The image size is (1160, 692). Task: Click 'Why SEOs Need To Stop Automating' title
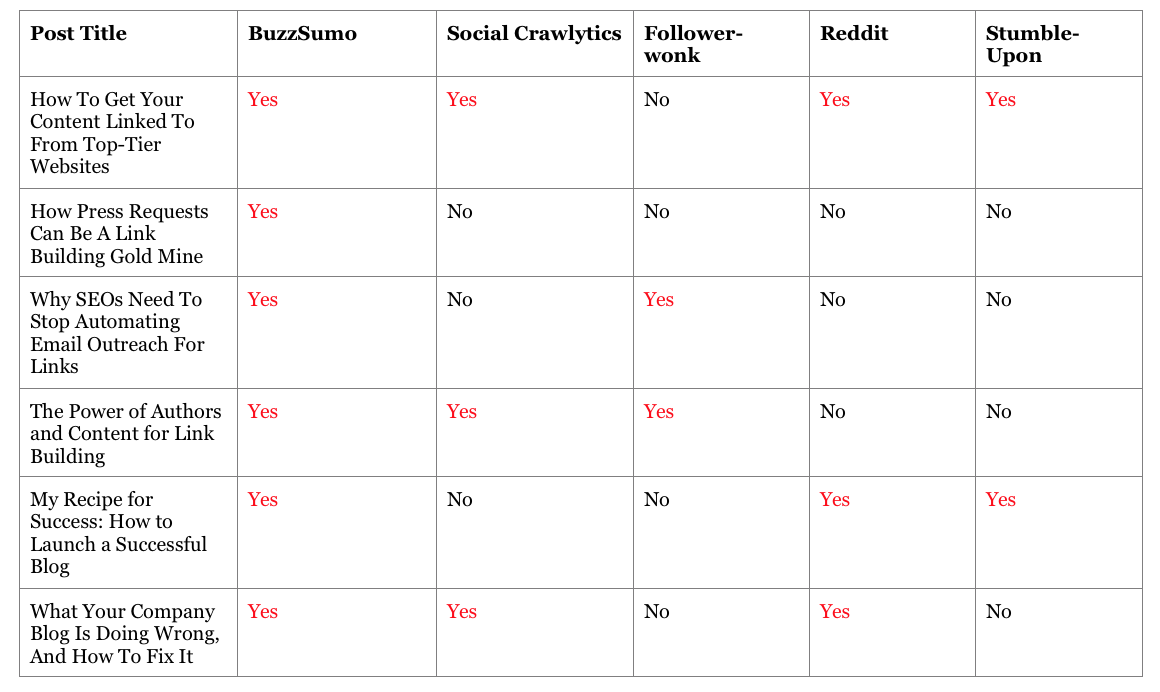point(117,332)
